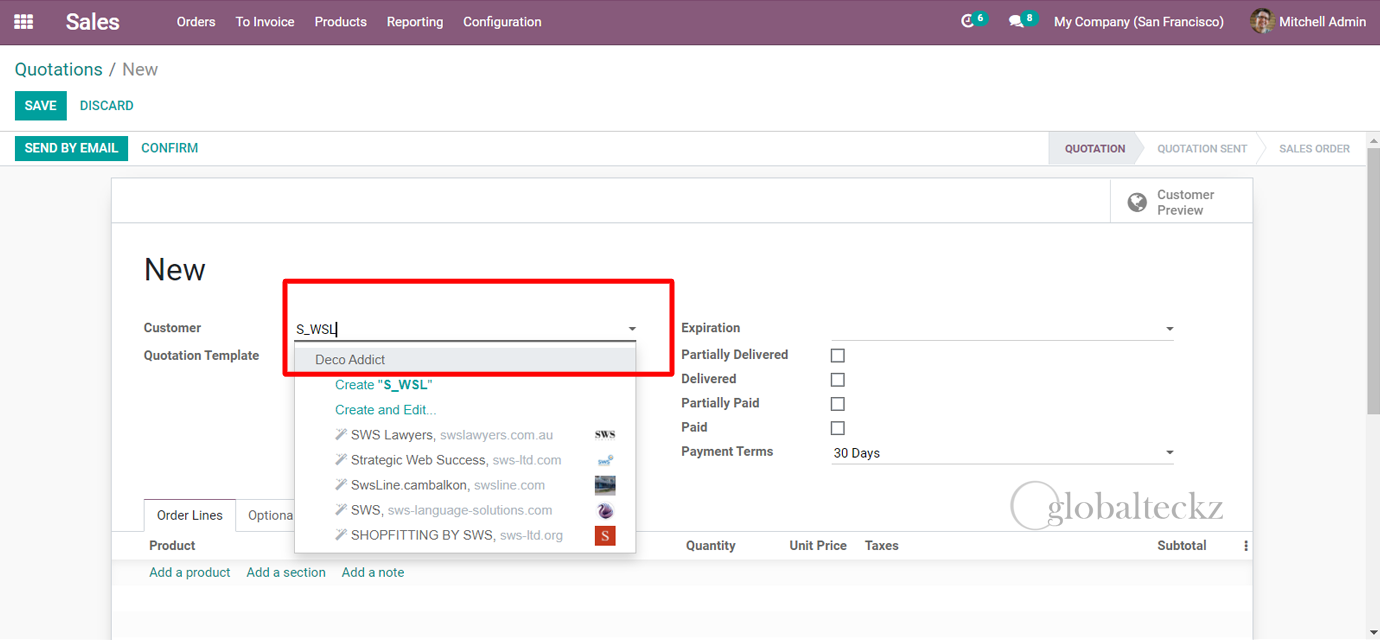Tick the Paid checkbox

click(x=838, y=427)
